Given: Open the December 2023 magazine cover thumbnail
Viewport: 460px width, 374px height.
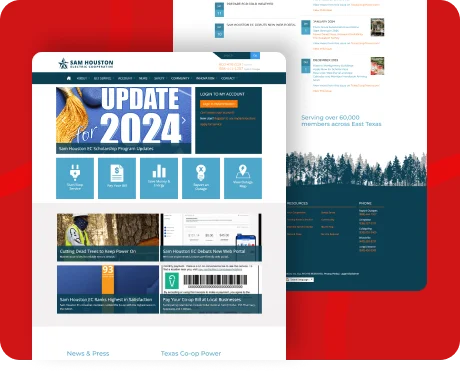Looking at the screenshot, I should [377, 66].
